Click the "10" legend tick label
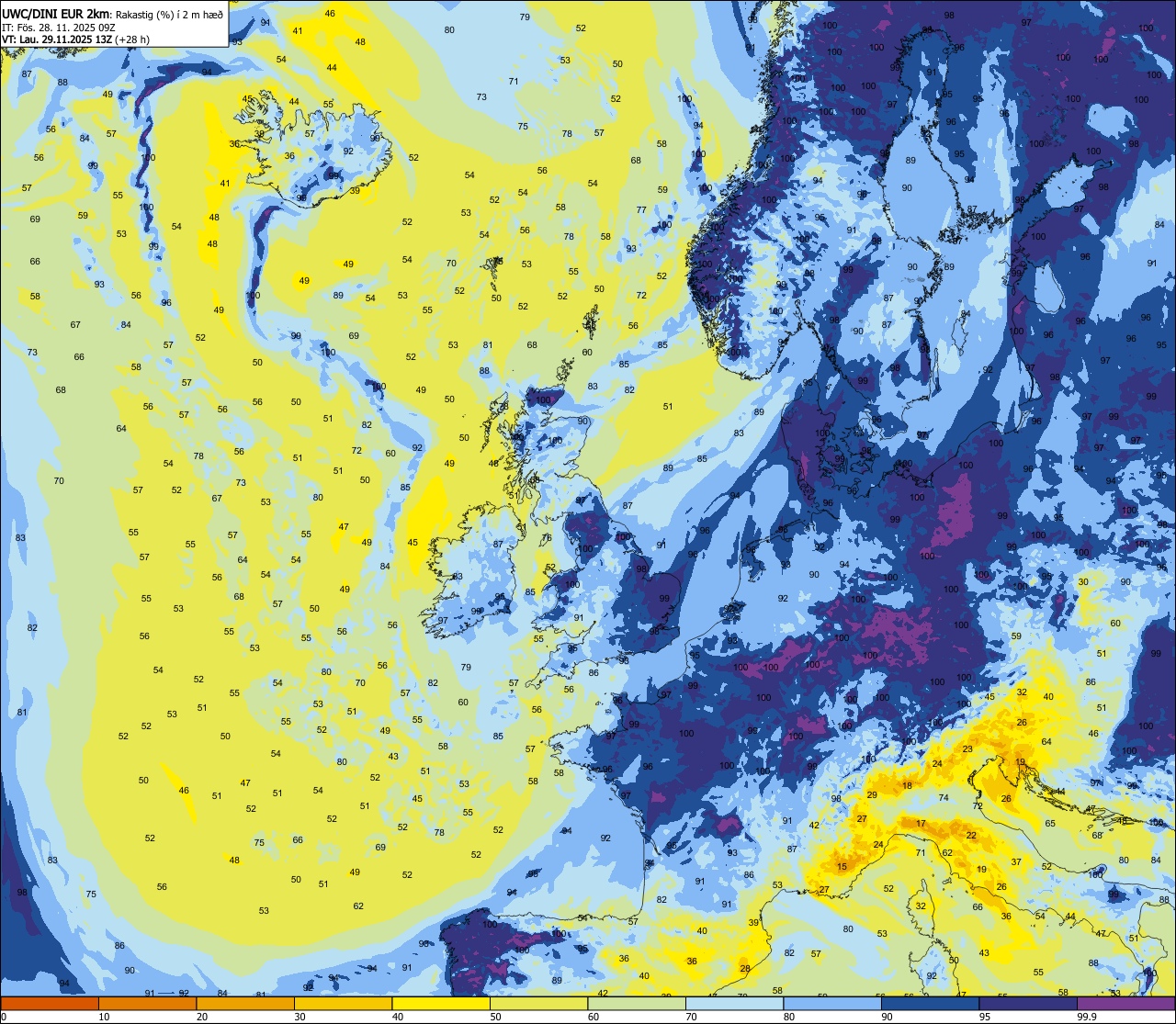 pyautogui.click(x=105, y=1017)
